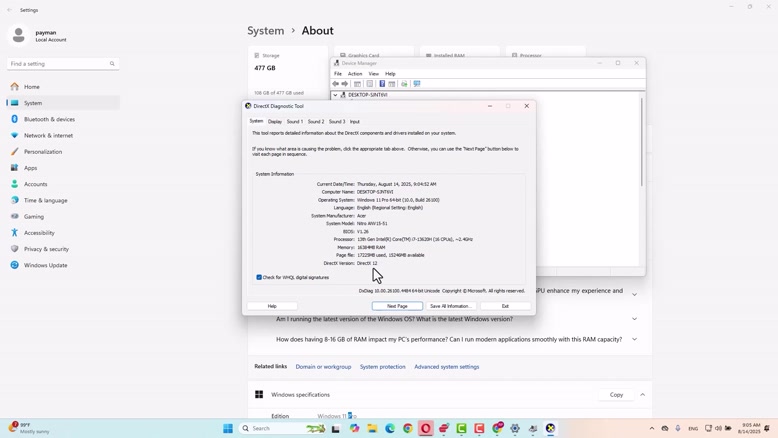Image resolution: width=778 pixels, height=438 pixels.
Task: Click Forward arrow in Device Manager toolbar
Action: point(345,84)
